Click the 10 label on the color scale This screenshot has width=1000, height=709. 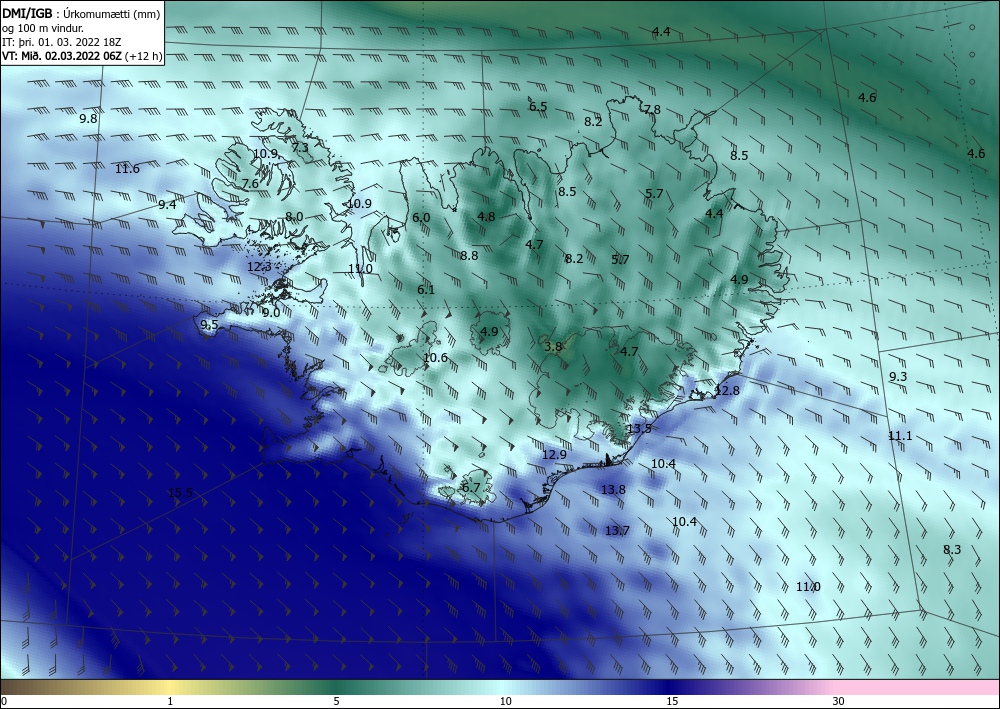[506, 702]
